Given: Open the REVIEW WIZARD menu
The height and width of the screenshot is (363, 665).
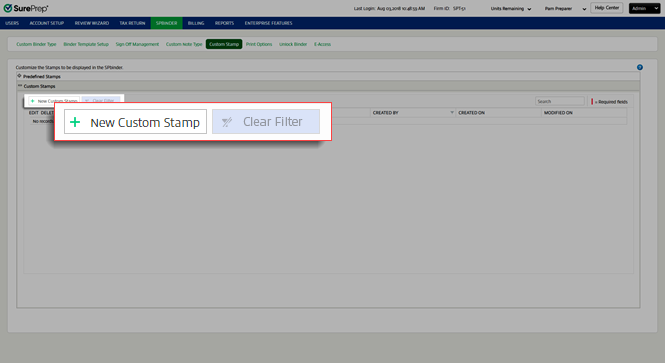Looking at the screenshot, I should [x=92, y=23].
